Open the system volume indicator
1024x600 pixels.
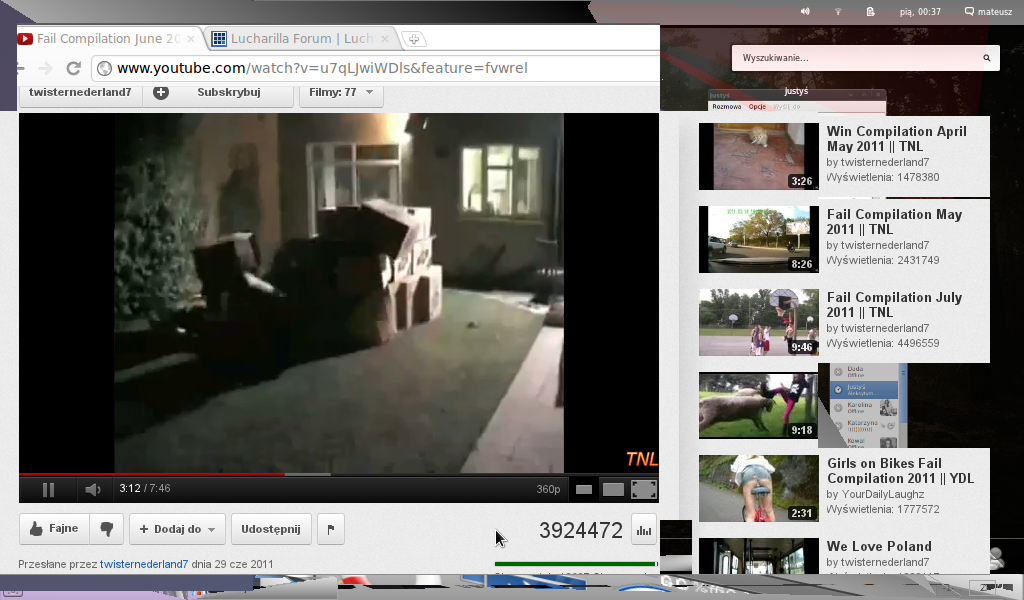[805, 11]
